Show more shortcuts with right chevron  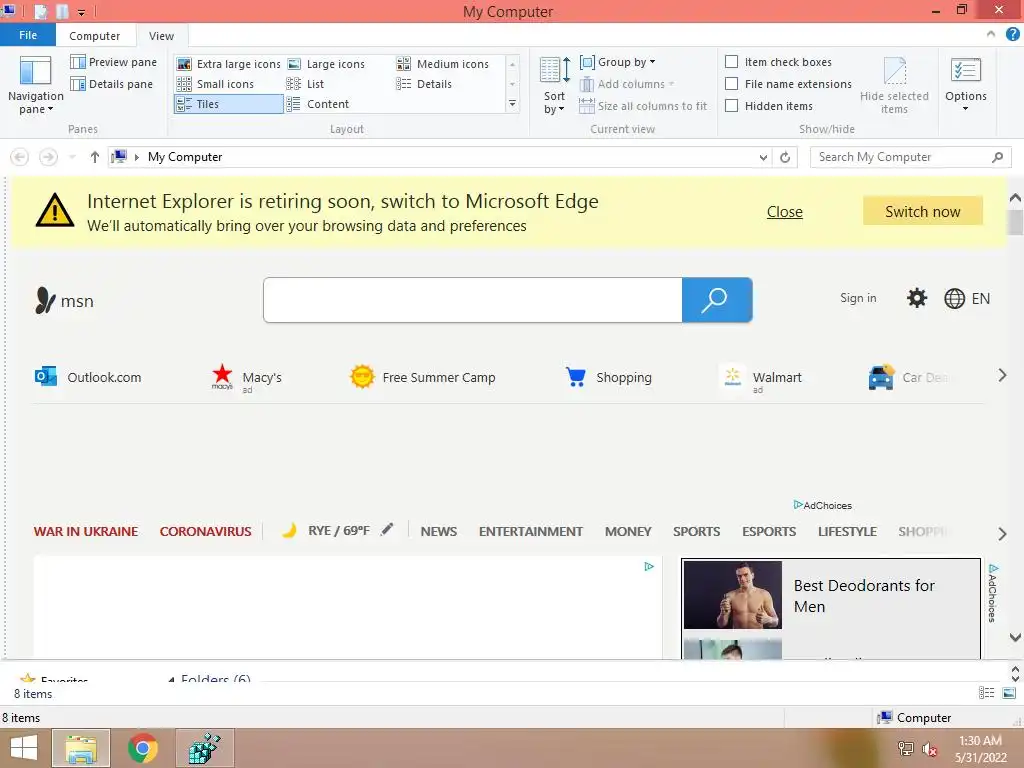(1002, 376)
